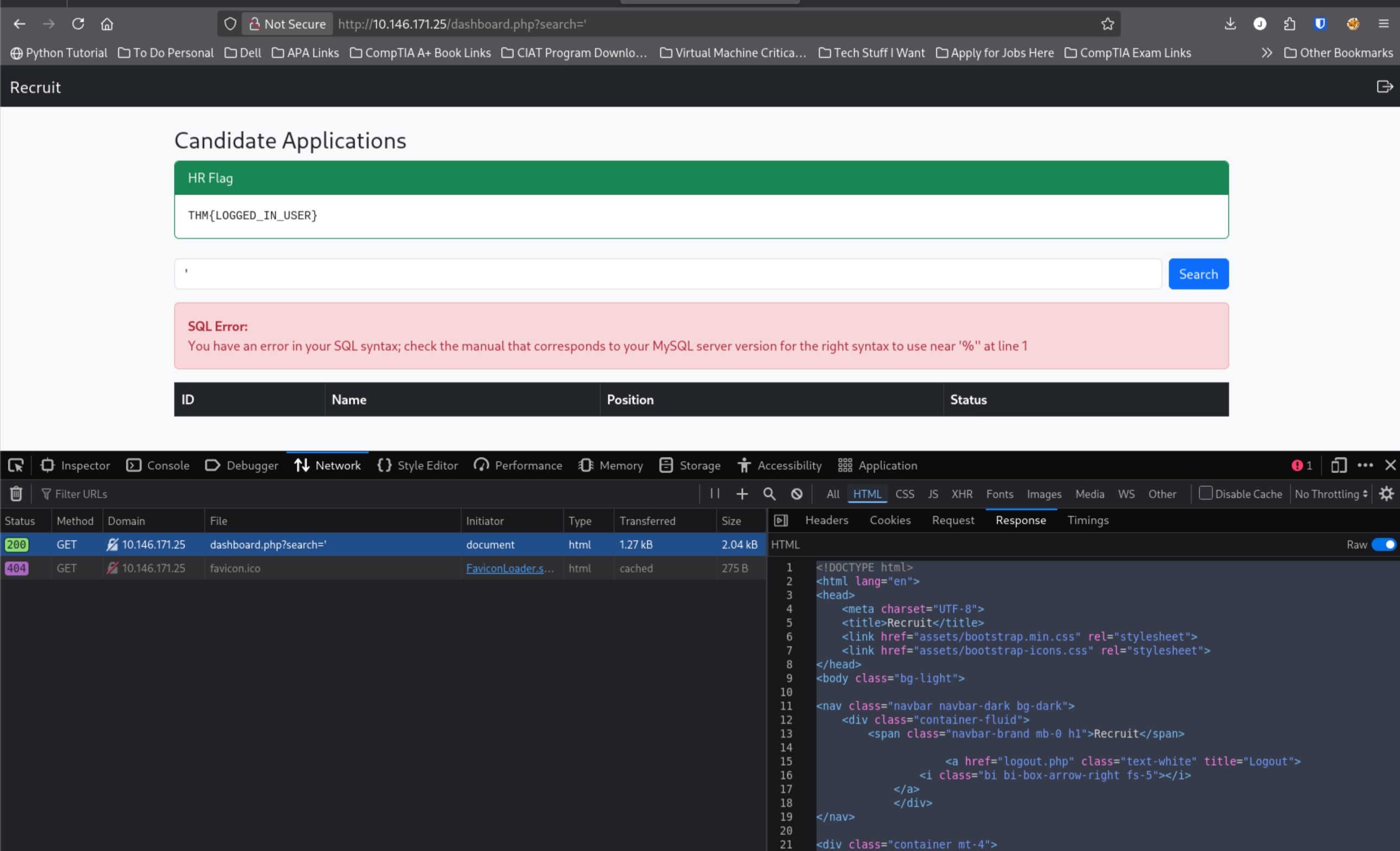Open the Bitwarden shield extension icon
The height and width of the screenshot is (851, 1400).
(x=1320, y=24)
